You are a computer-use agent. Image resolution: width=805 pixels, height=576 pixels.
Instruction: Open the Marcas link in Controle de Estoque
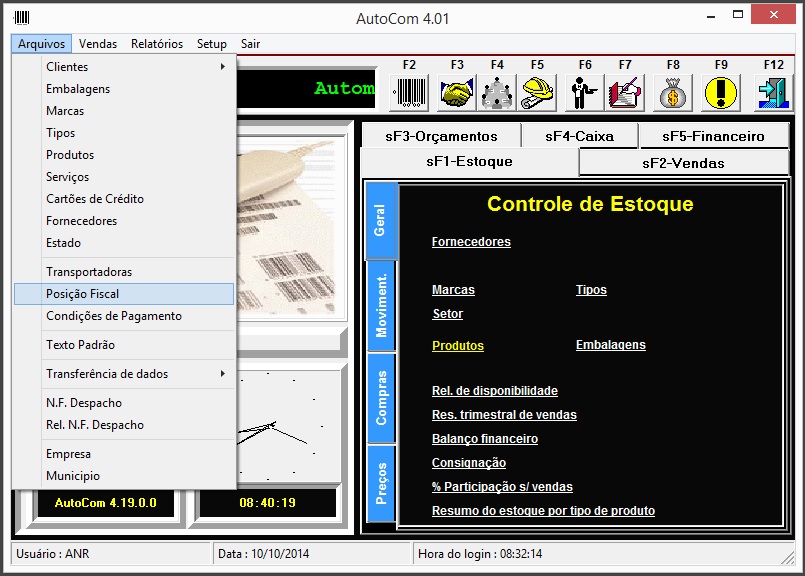coord(453,290)
